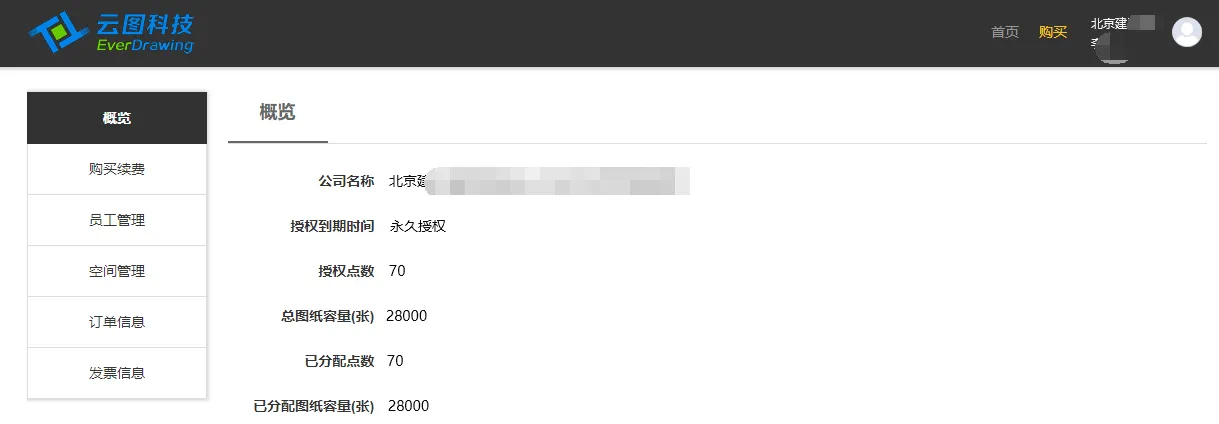
Task: Open 购买续费 from the sidebar
Action: coord(117,169)
